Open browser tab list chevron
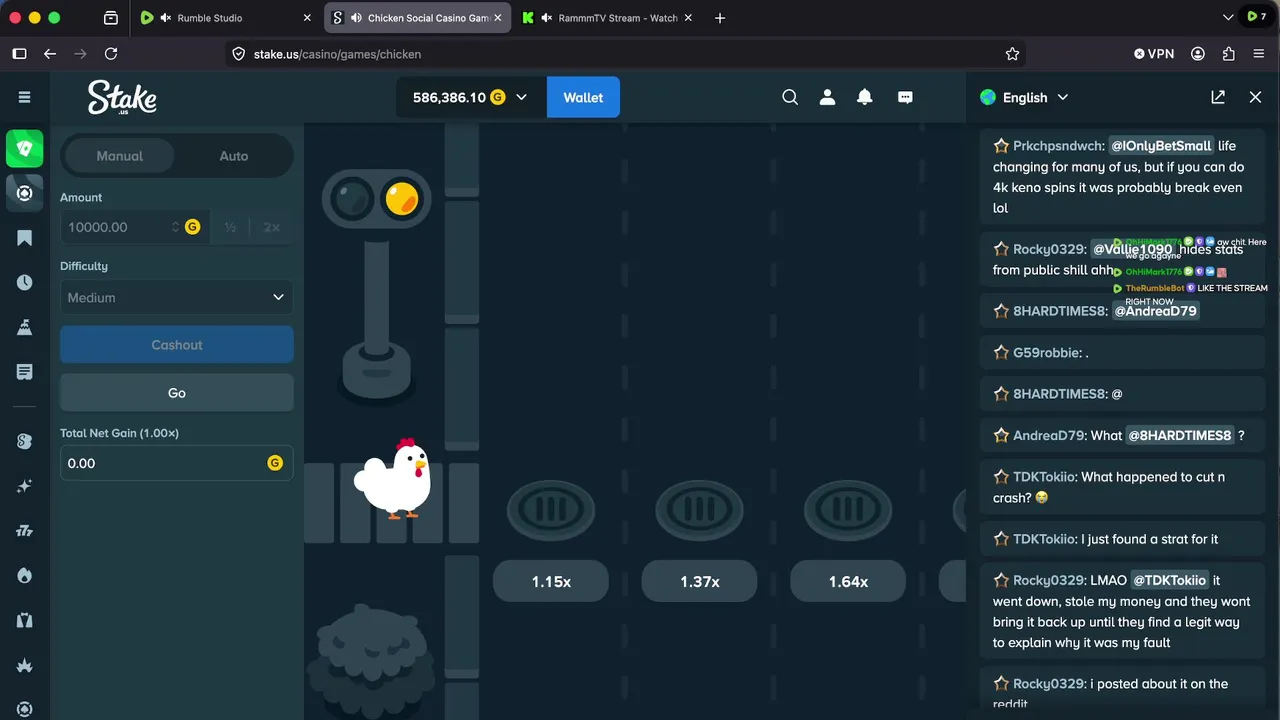The width and height of the screenshot is (1280, 720). [1228, 18]
